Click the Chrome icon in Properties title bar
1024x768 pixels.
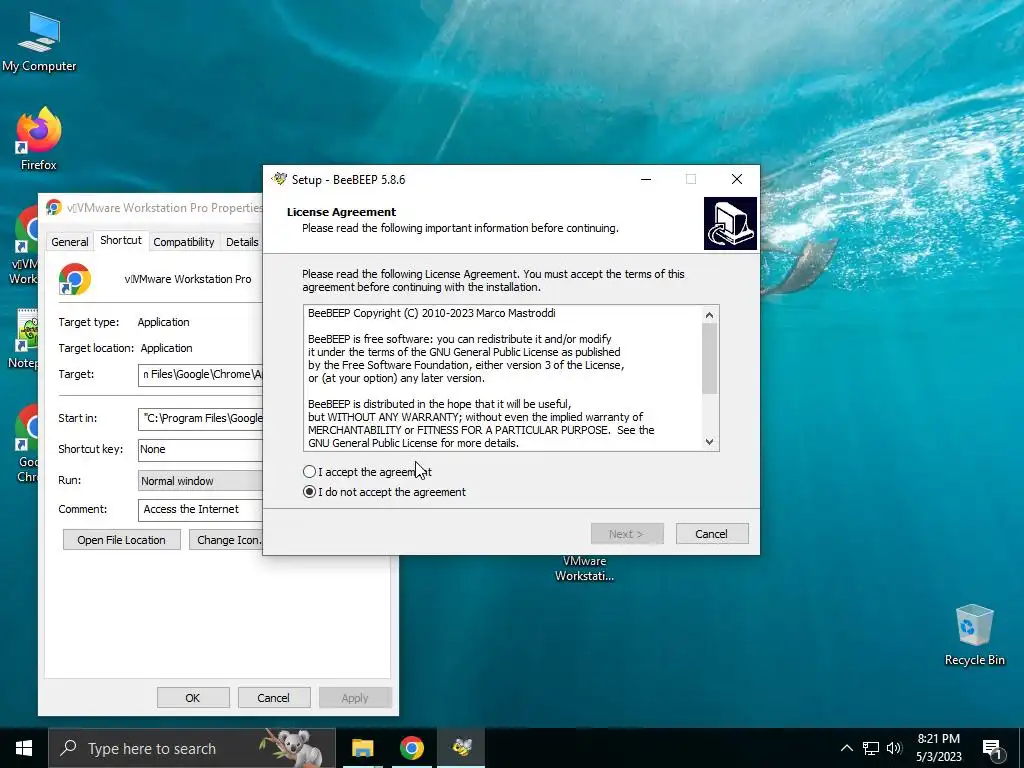54,208
